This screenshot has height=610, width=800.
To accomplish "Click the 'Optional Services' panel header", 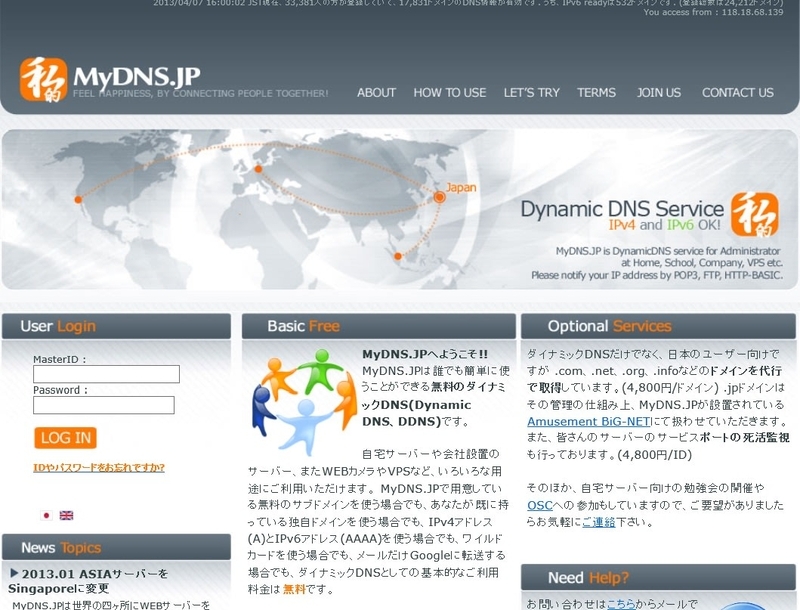I will (658, 326).
